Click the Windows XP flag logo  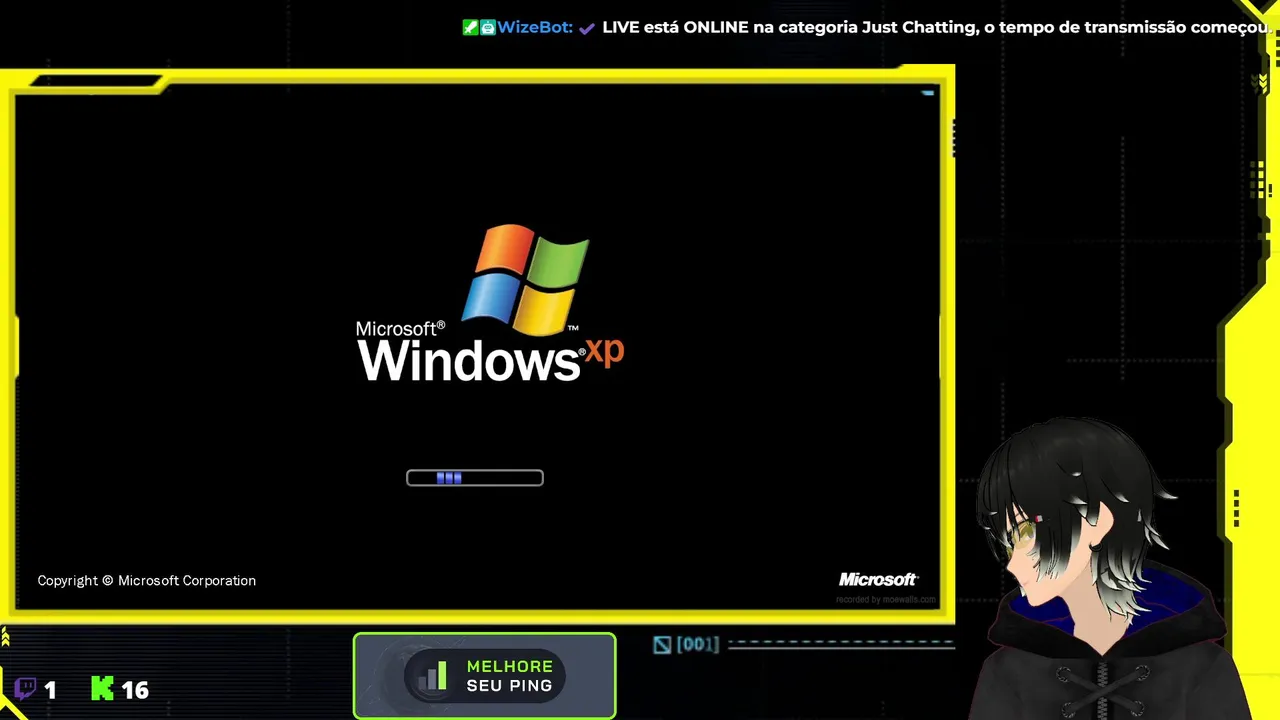click(x=526, y=279)
